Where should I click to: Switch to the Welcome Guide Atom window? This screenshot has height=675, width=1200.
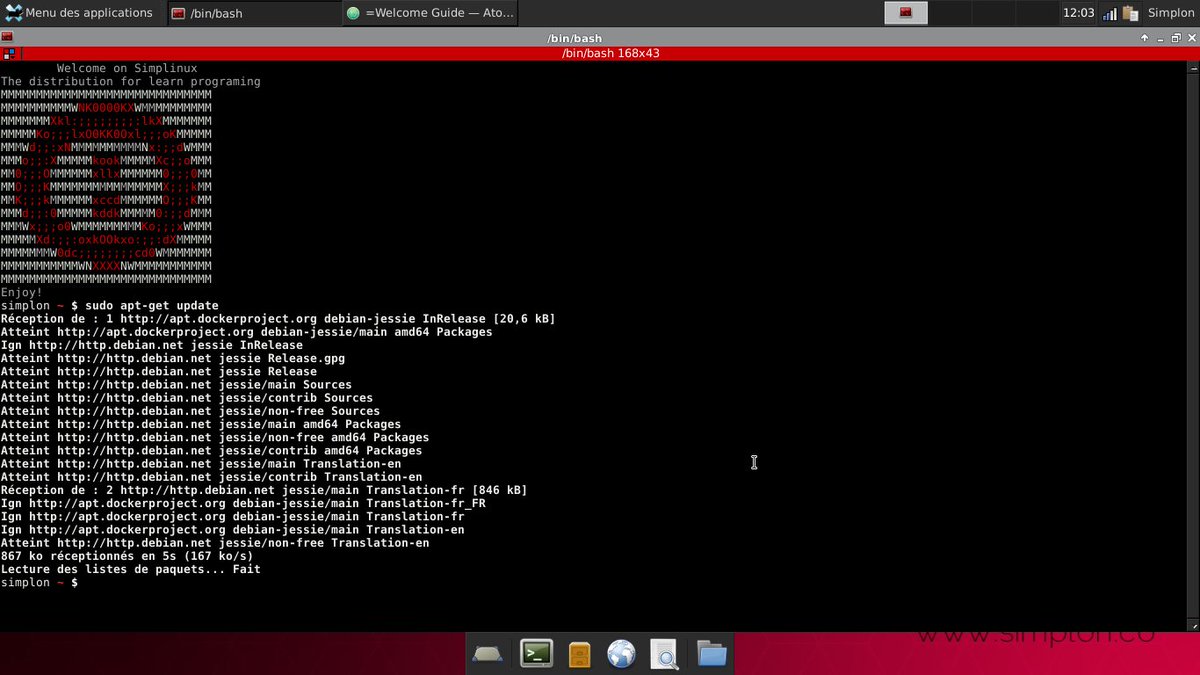(430, 13)
